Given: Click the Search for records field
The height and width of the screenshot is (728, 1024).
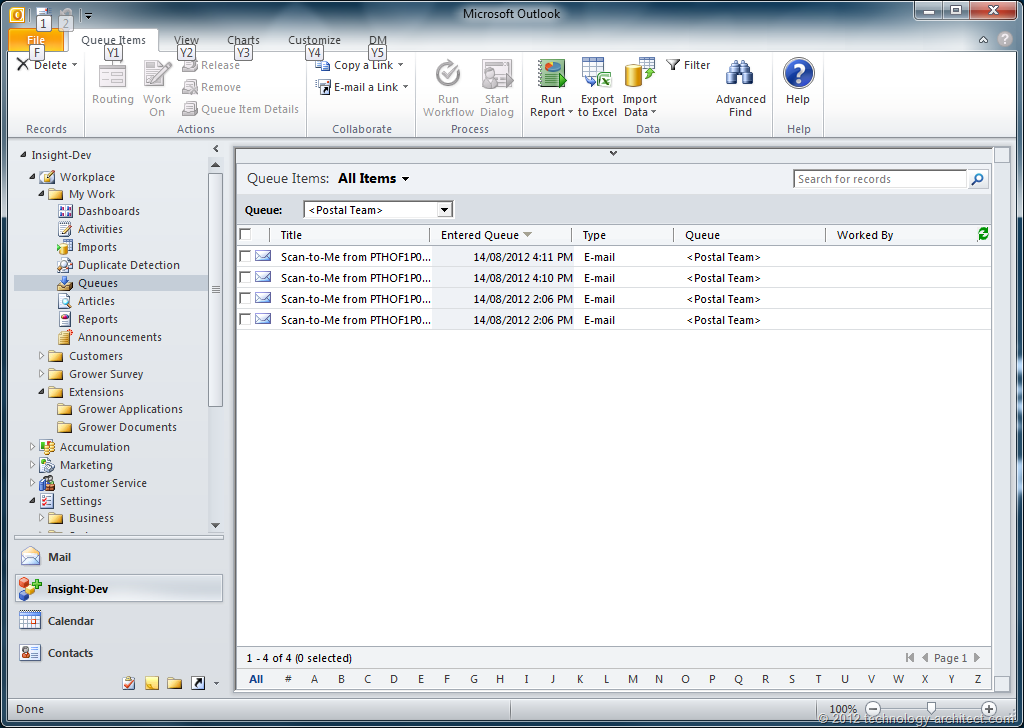Looking at the screenshot, I should point(879,179).
